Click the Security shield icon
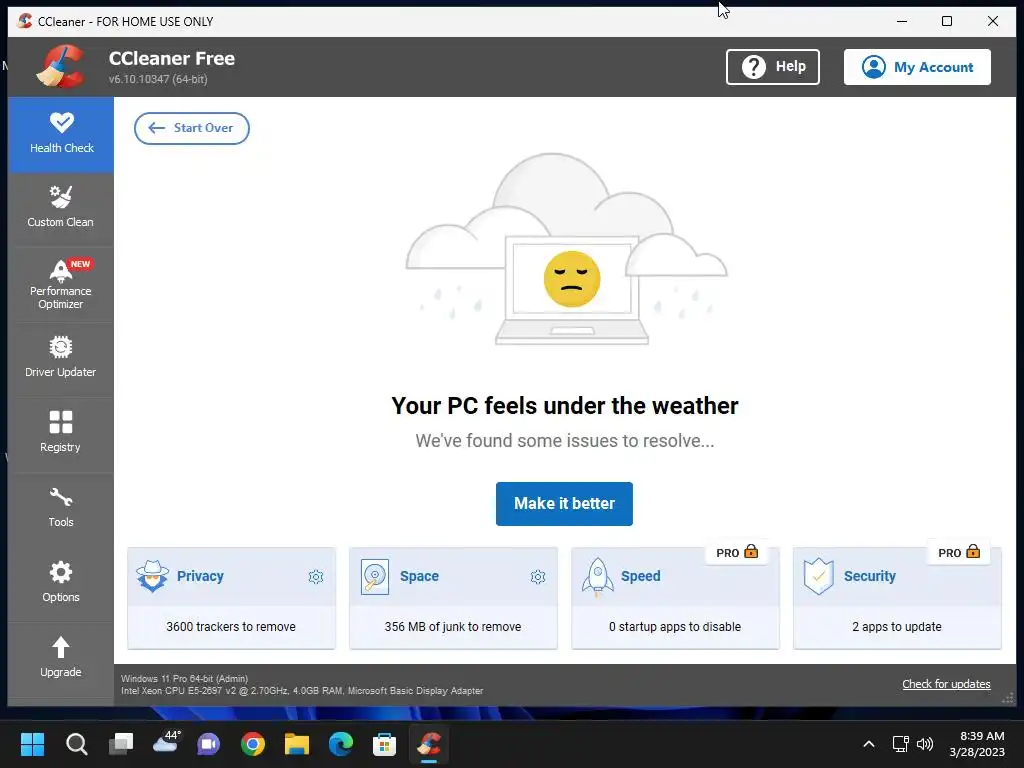This screenshot has width=1024, height=768. (819, 577)
